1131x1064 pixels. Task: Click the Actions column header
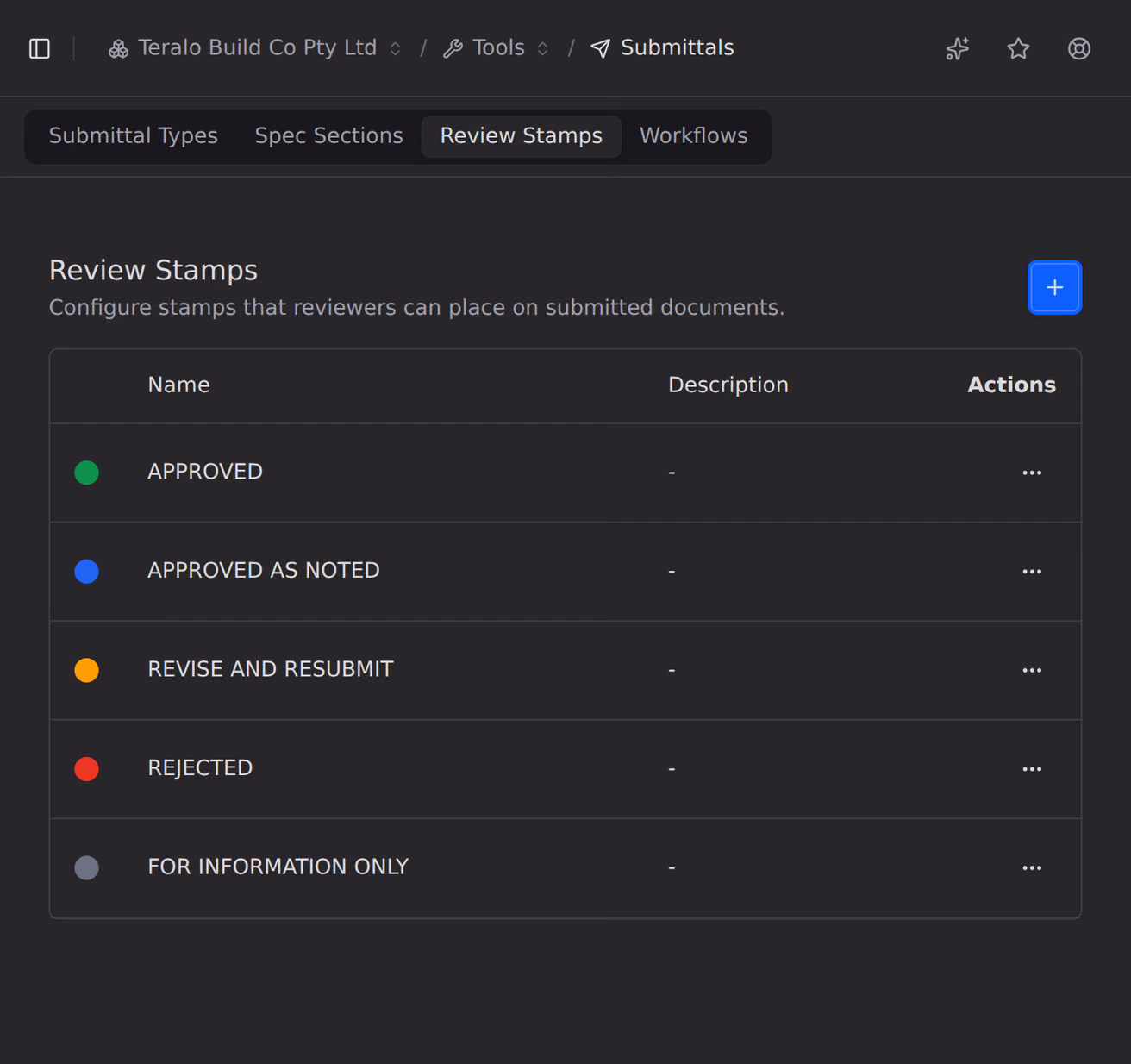coord(1011,385)
